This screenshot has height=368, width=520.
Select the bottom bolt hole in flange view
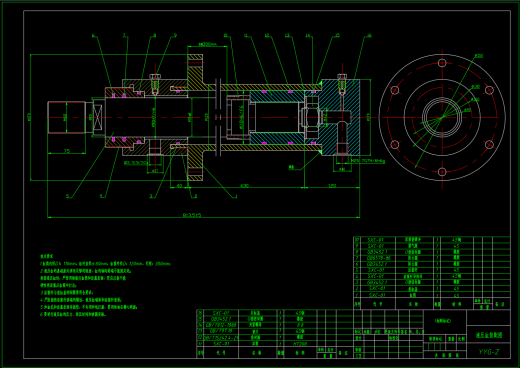click(442, 172)
